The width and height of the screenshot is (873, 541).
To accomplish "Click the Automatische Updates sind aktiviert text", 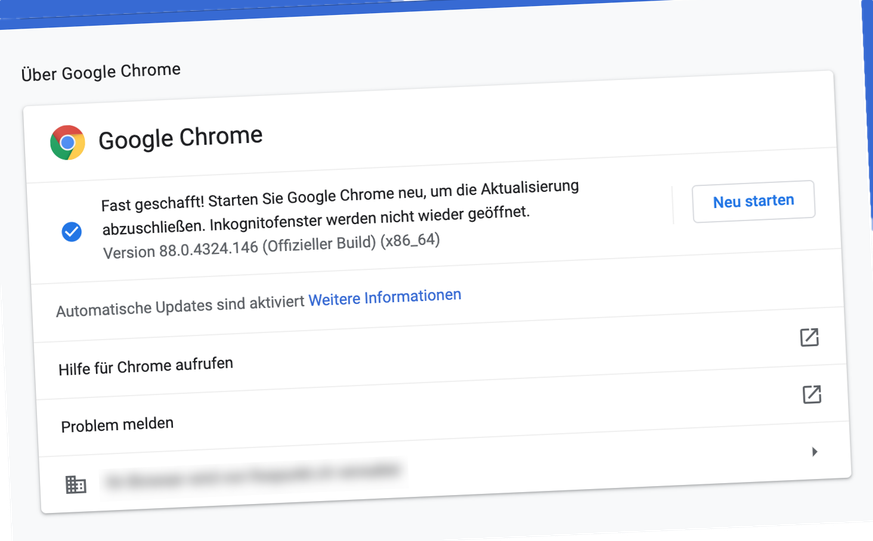I will click(180, 306).
